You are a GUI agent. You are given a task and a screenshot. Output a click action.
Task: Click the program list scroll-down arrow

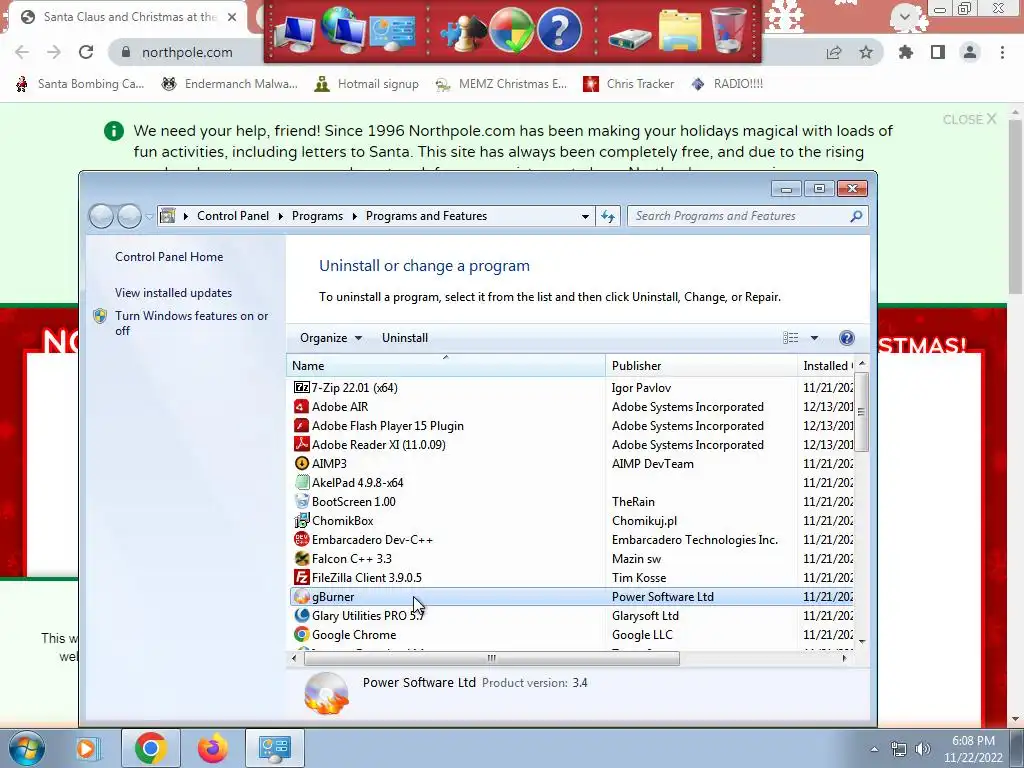861,641
